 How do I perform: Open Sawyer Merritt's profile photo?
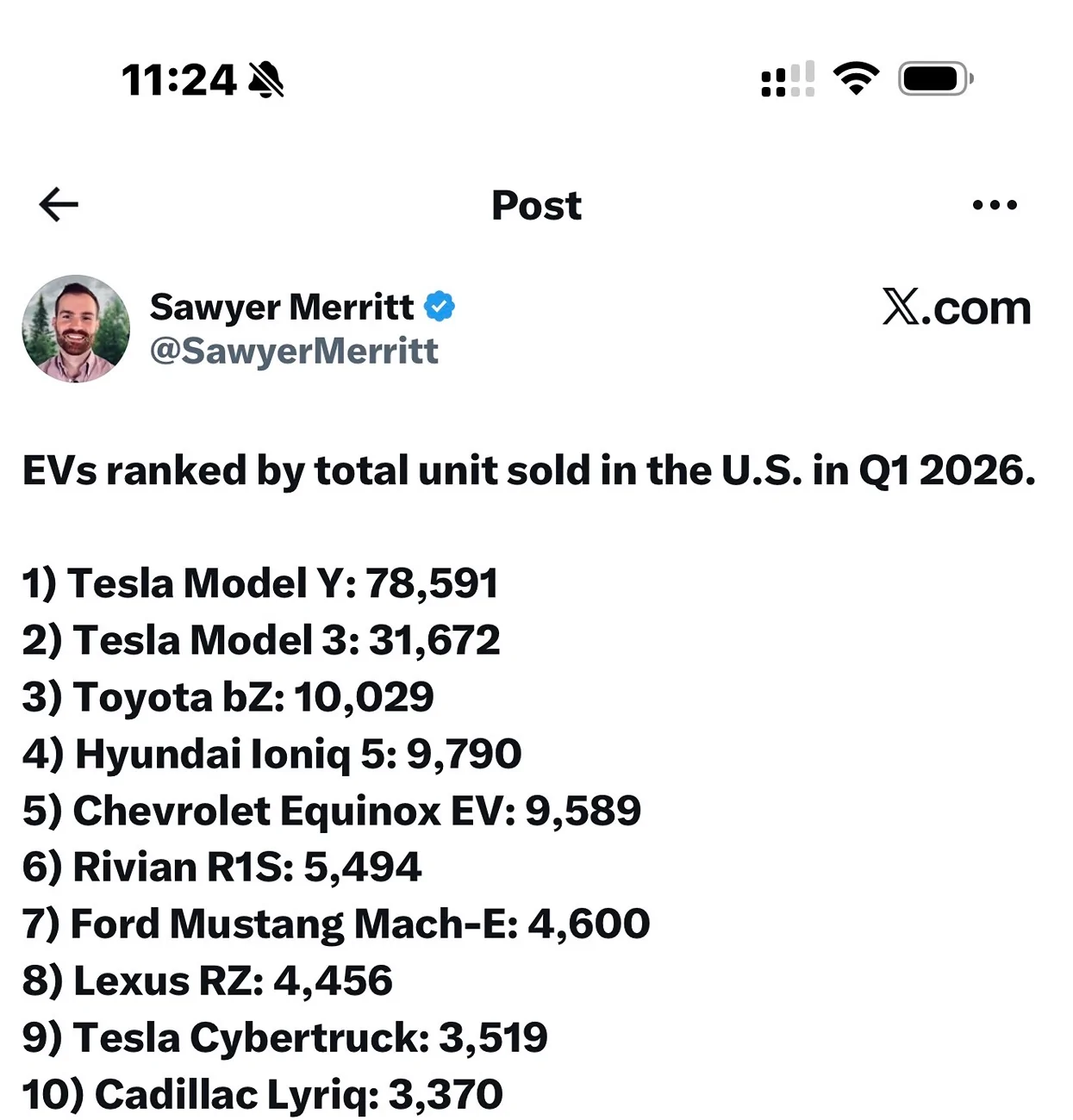click(76, 328)
